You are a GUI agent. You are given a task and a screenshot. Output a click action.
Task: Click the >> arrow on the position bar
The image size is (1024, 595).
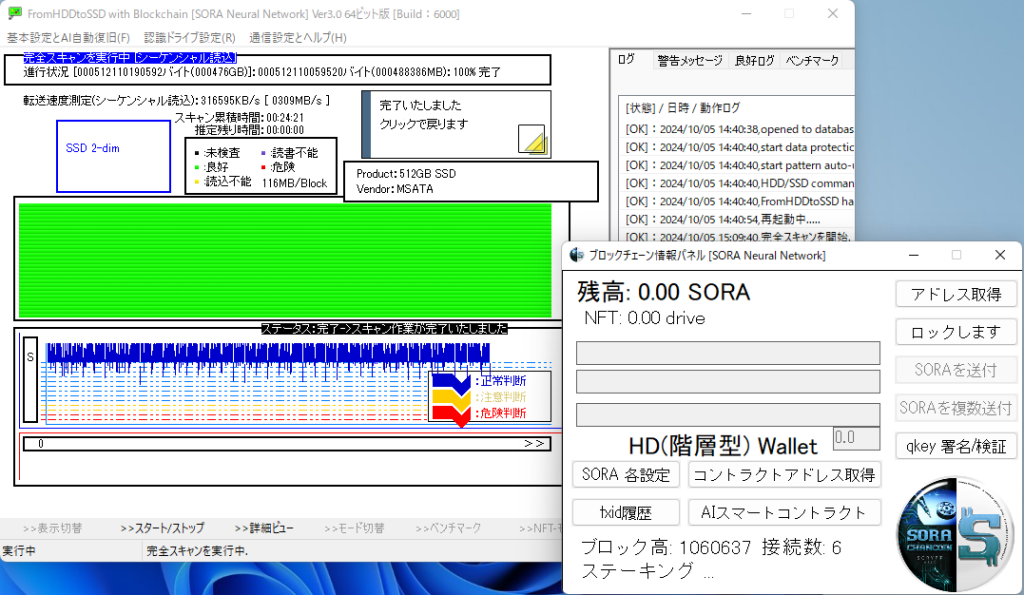(x=534, y=443)
